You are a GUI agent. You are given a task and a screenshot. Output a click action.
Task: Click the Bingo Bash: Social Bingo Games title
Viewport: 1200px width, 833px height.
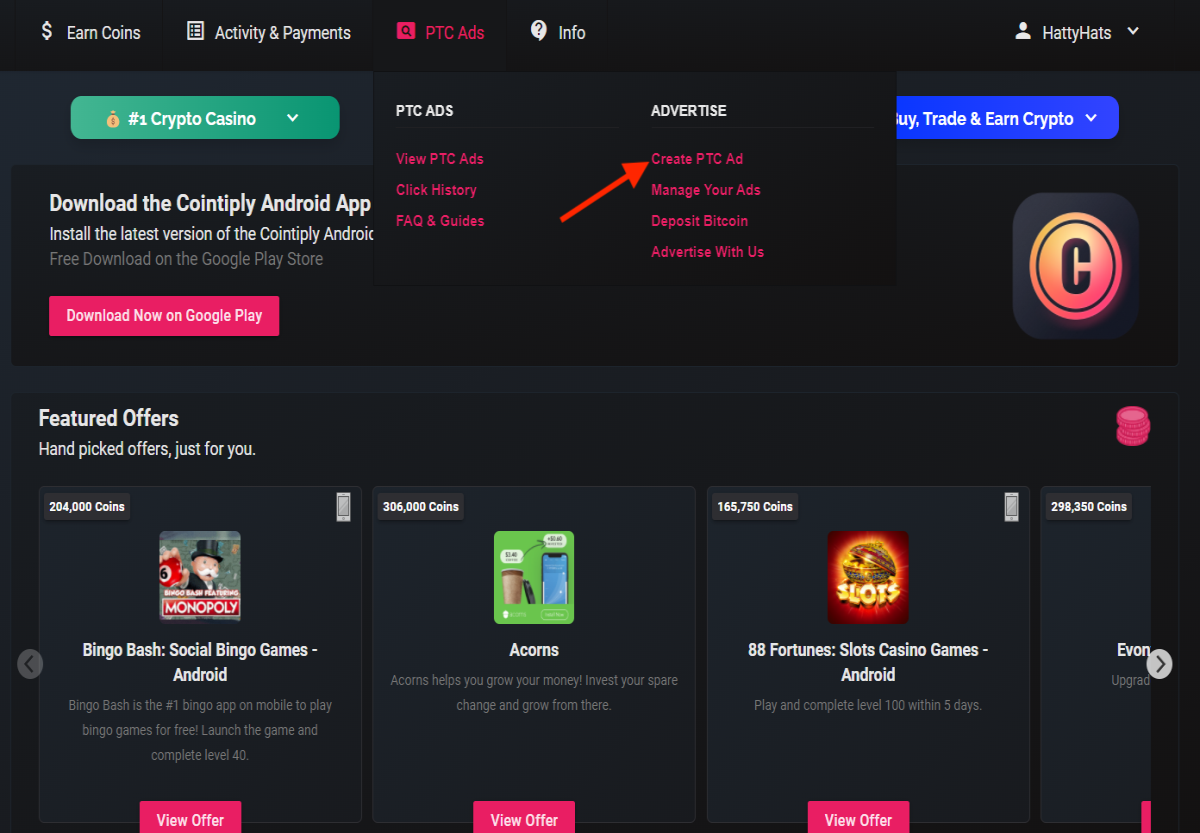200,662
